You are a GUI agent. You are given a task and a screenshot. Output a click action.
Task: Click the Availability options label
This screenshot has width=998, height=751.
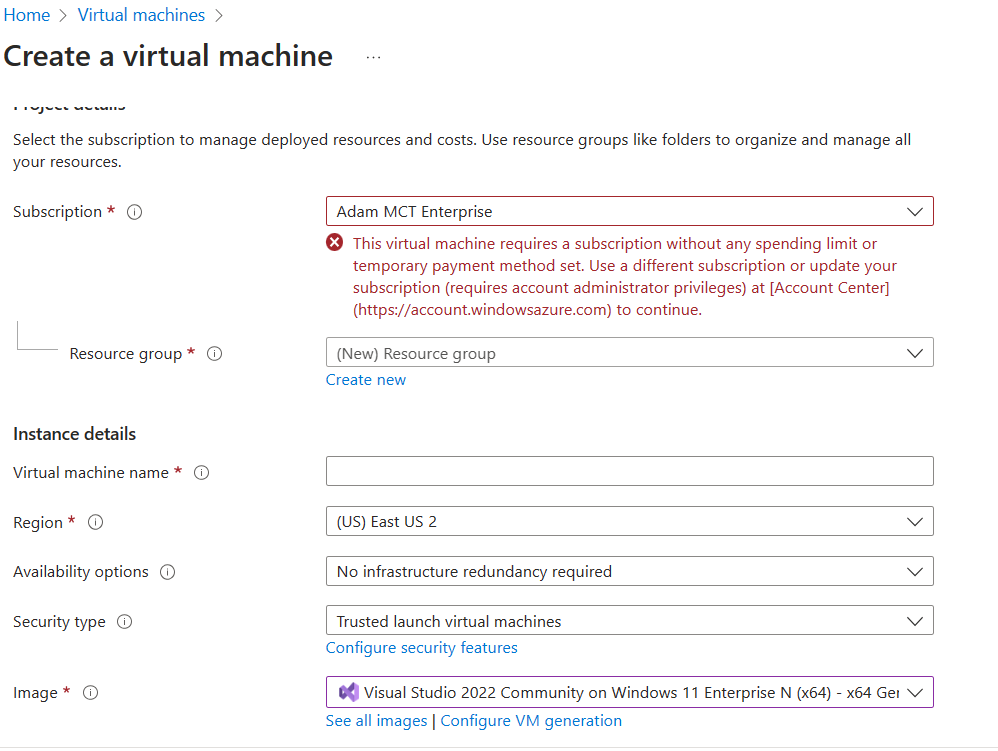point(81,572)
